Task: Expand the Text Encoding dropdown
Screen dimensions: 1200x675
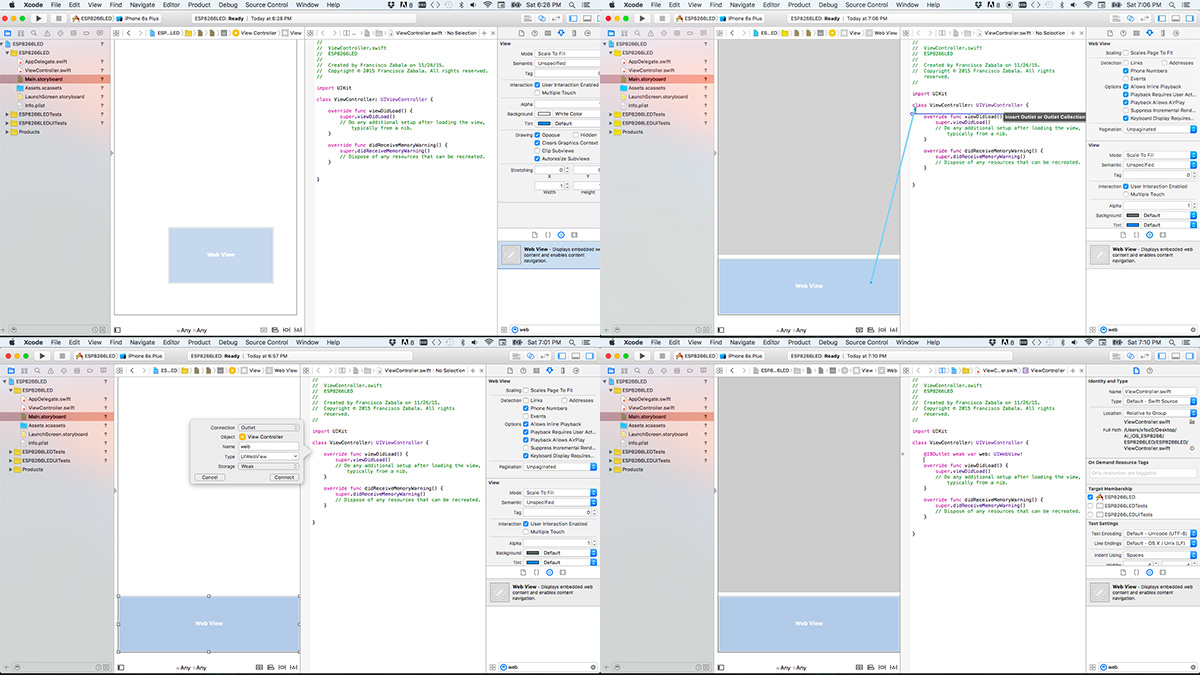Action: (1159, 533)
